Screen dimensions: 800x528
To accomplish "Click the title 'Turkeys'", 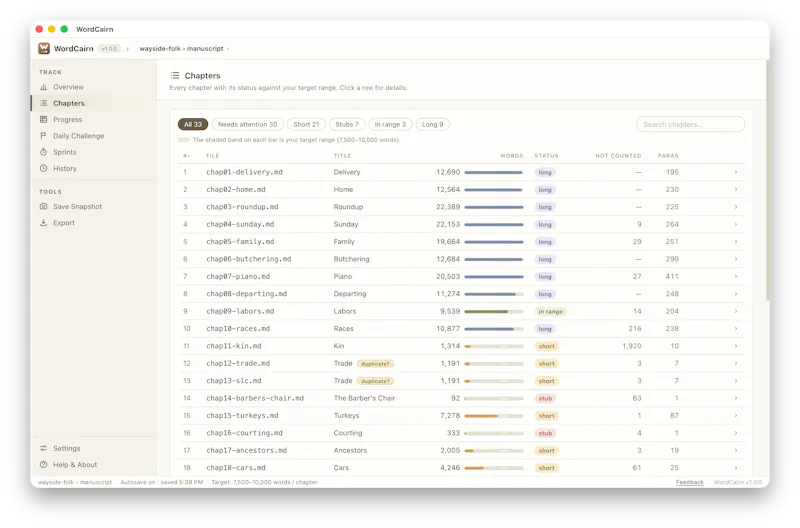I will (346, 416).
